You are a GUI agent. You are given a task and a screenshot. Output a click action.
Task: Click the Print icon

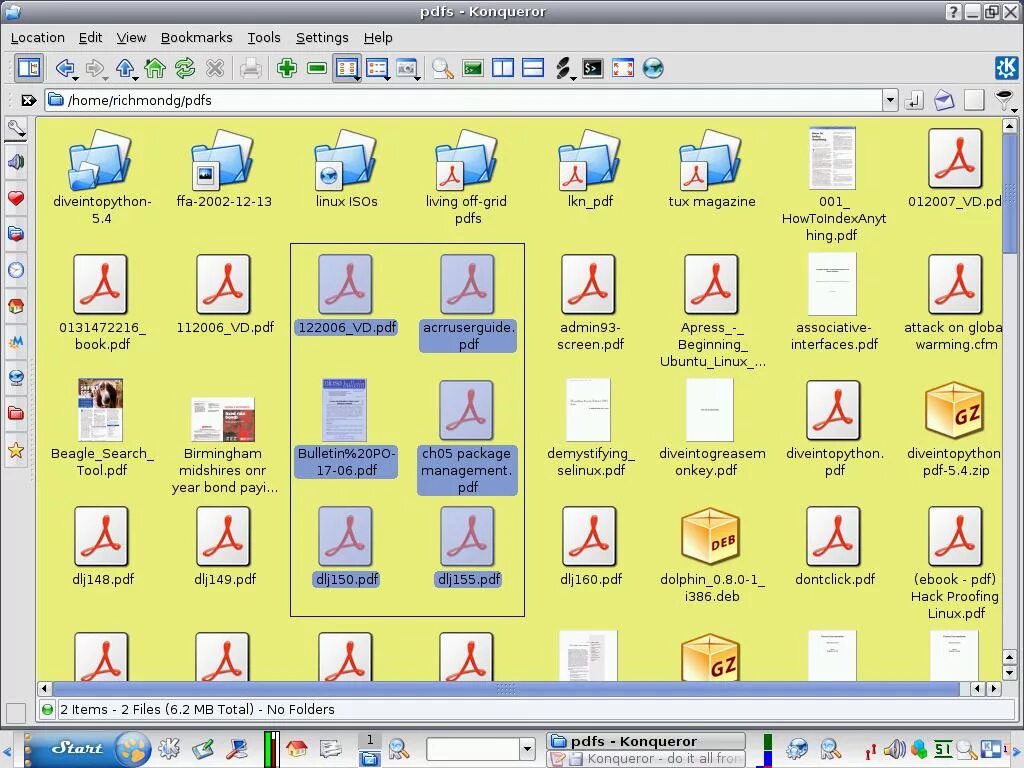coord(251,68)
